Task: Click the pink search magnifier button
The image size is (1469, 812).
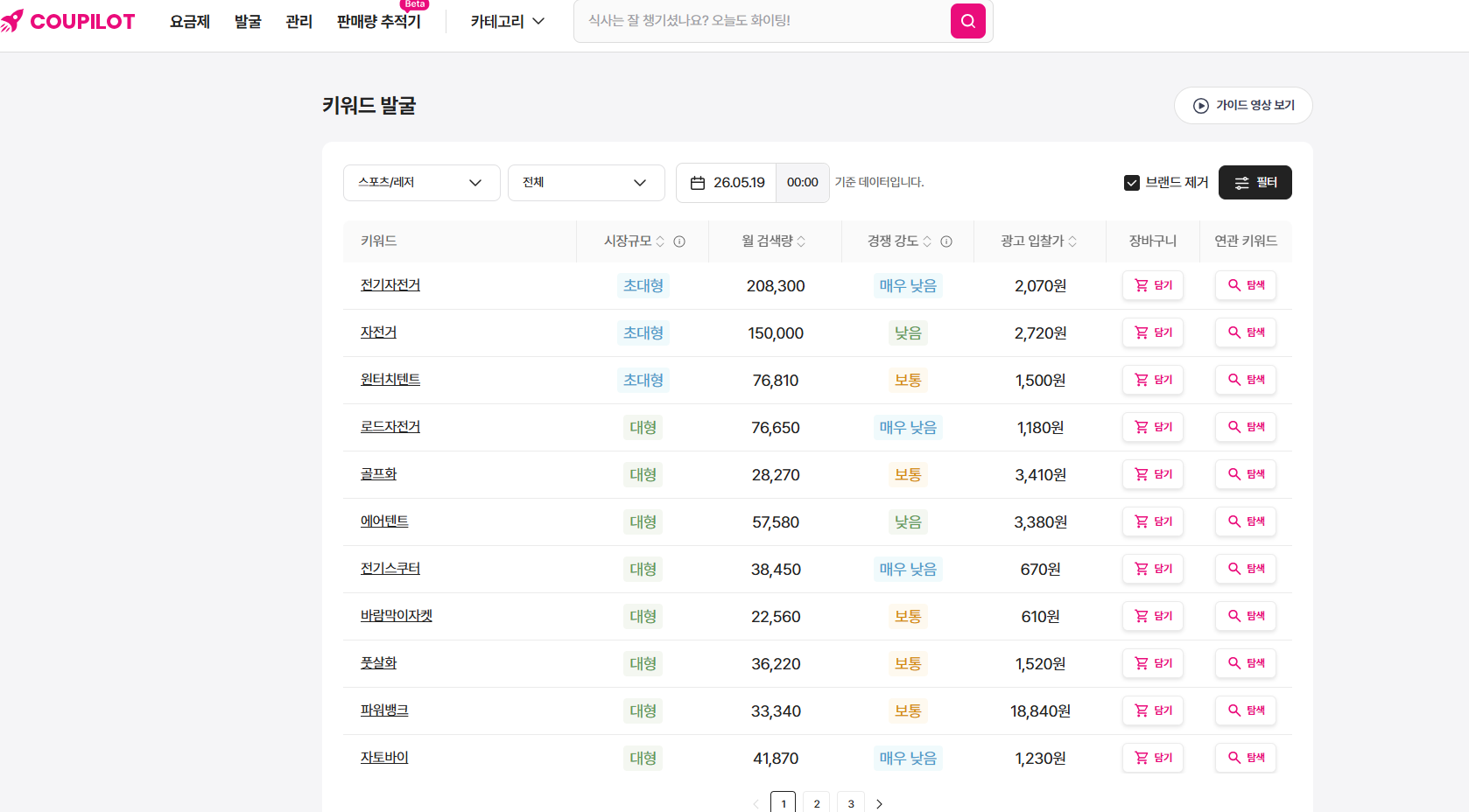Action: point(967,21)
